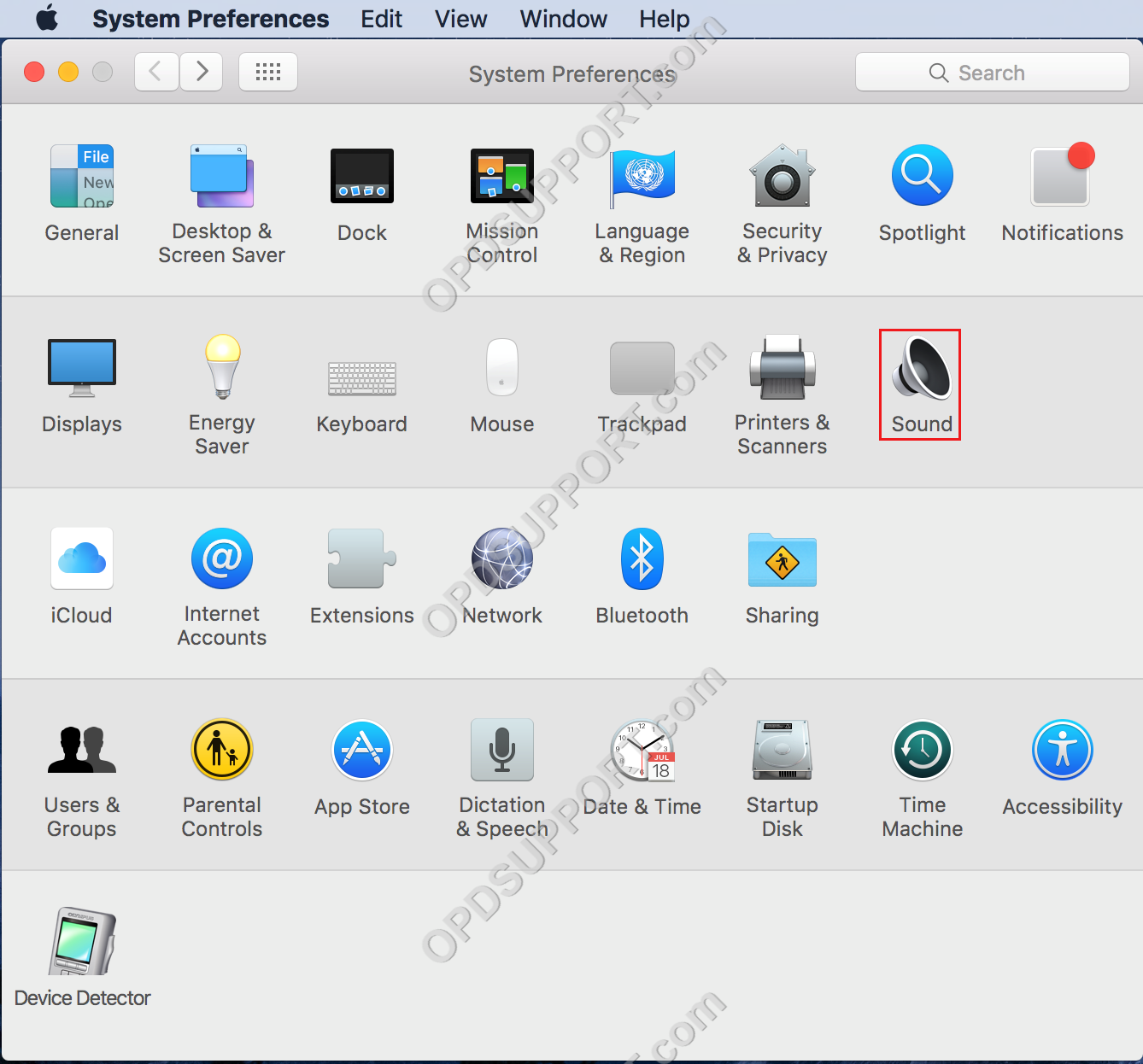1143x1064 pixels.
Task: Click the Search field
Action: coord(993,73)
